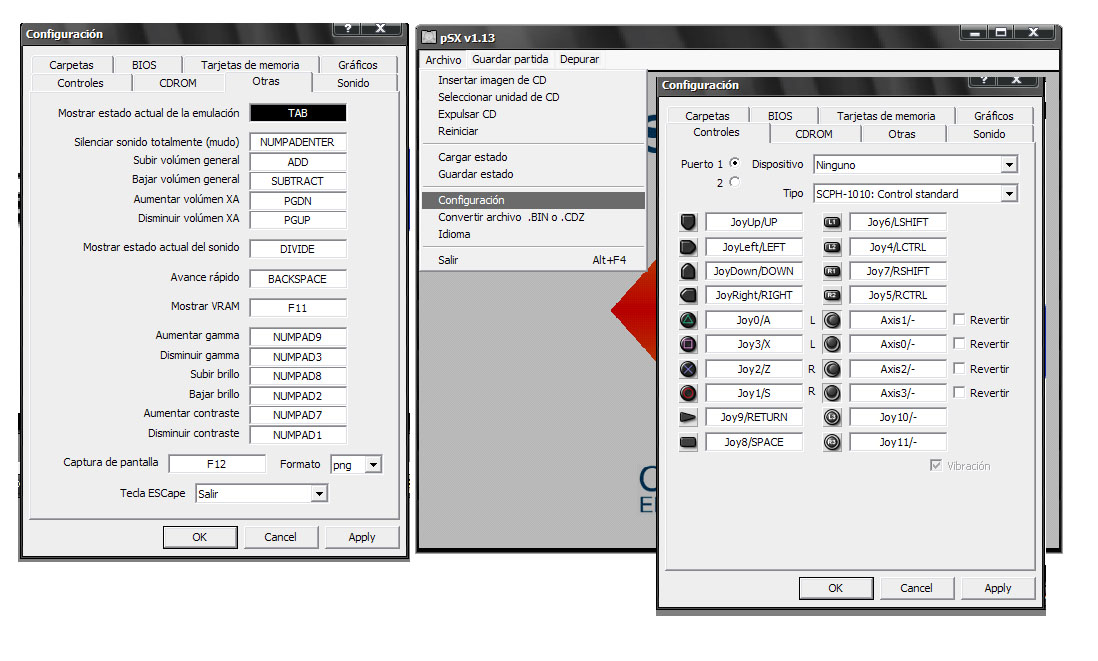Choose Configuración in the Archivo menu
The height and width of the screenshot is (661, 1098).
tap(533, 200)
